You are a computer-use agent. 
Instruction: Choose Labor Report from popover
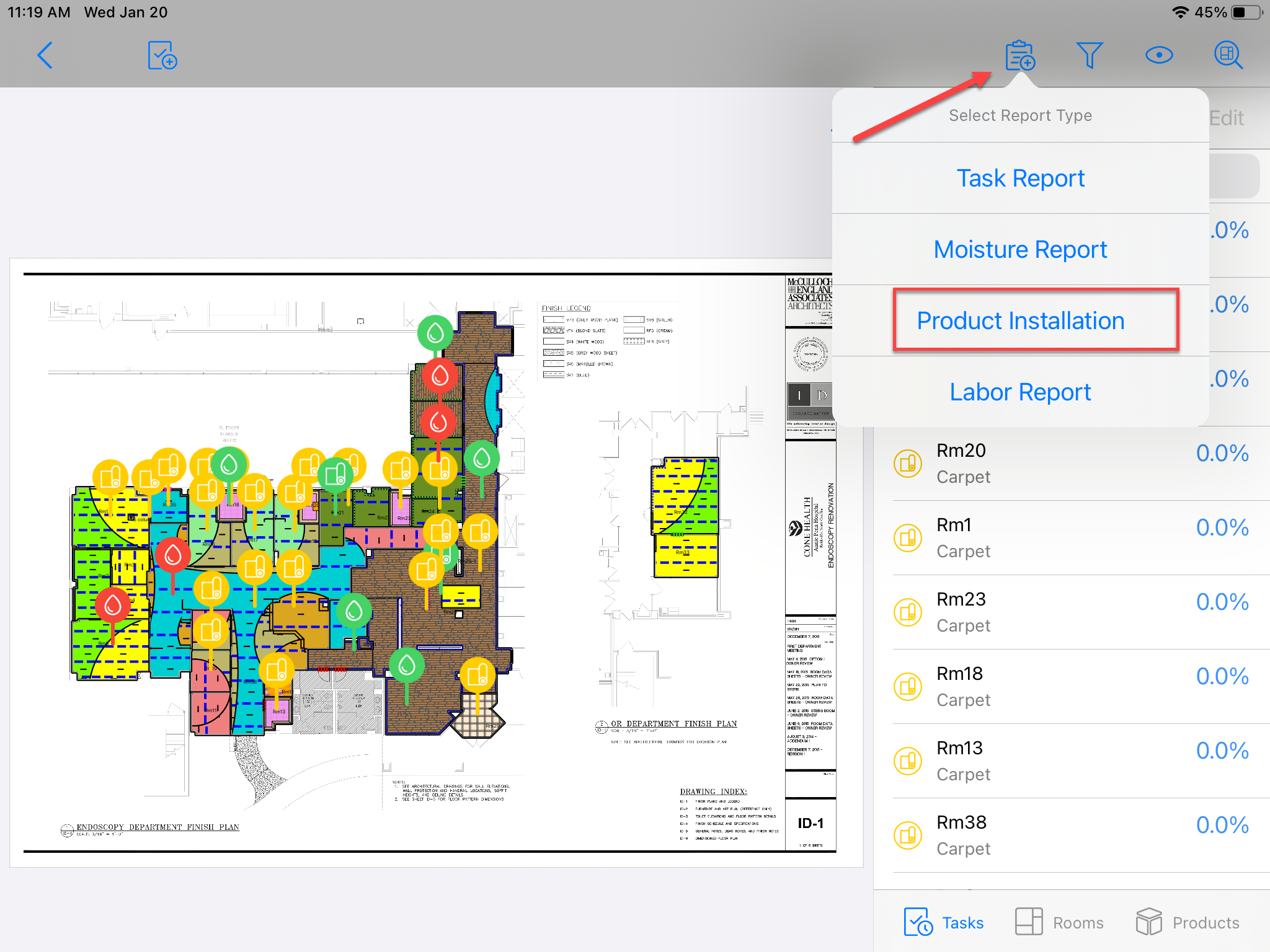coord(1020,392)
